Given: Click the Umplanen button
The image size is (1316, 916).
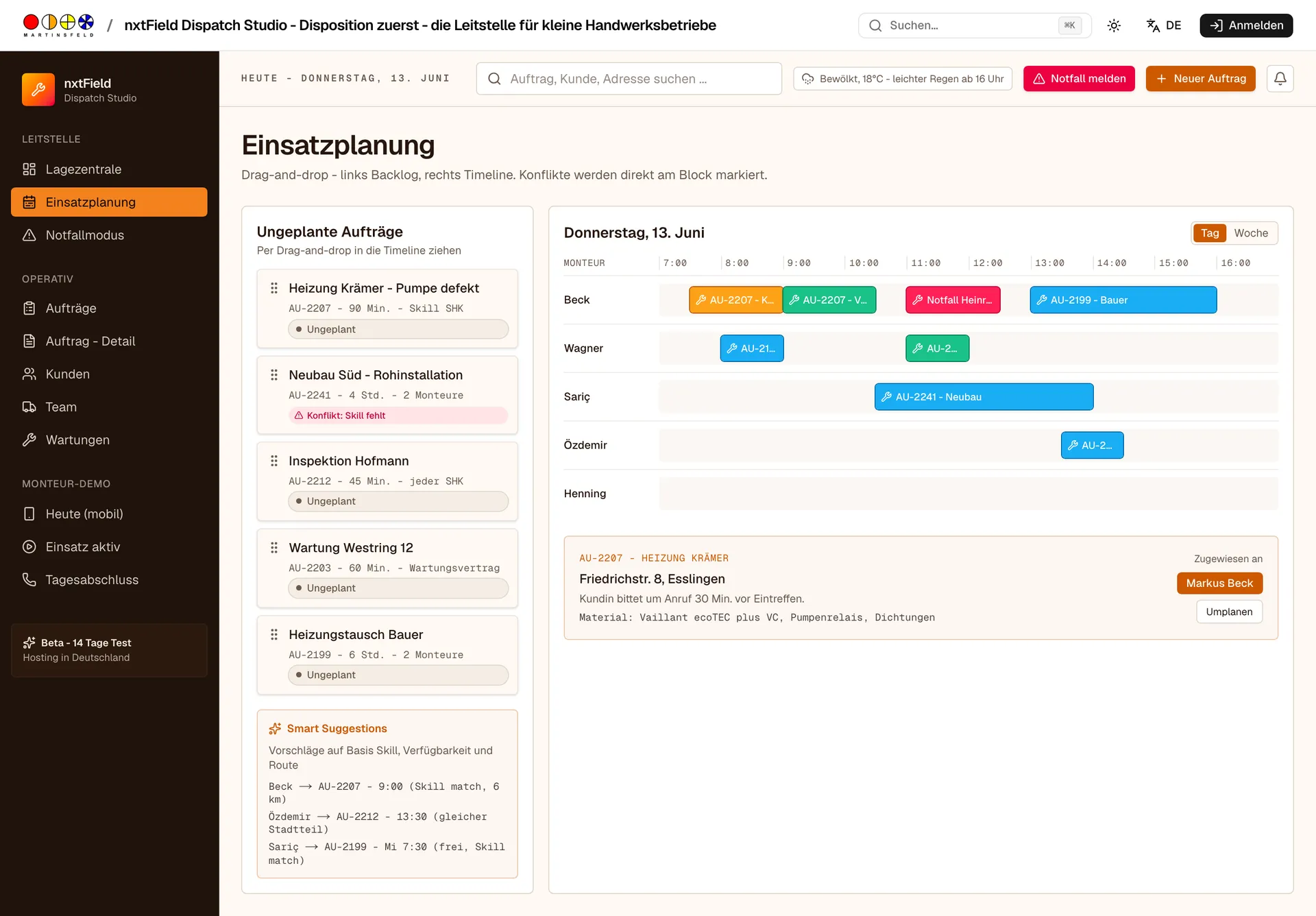Looking at the screenshot, I should (1230, 612).
